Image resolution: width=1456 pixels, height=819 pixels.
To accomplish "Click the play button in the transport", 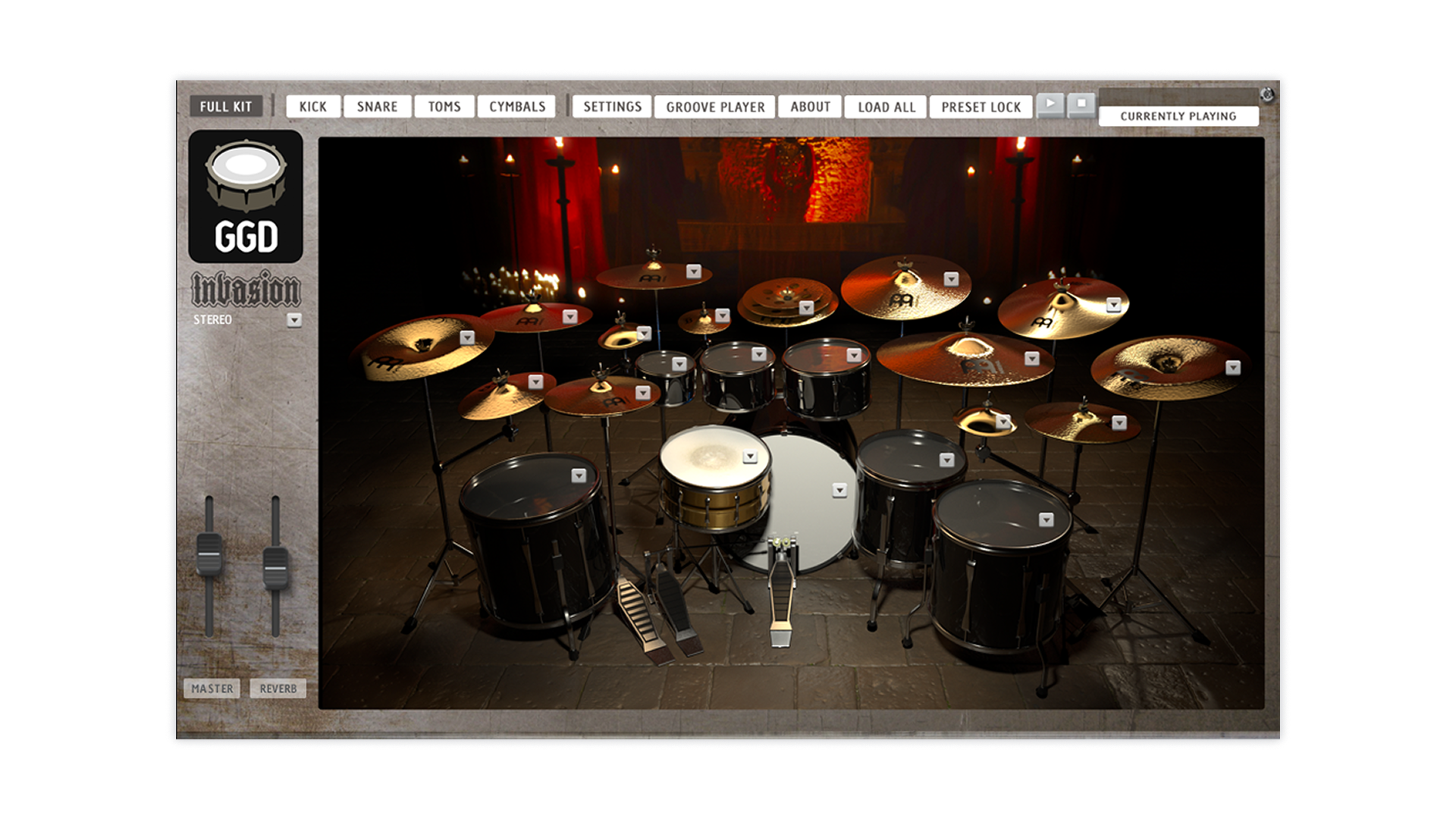I will [1050, 104].
